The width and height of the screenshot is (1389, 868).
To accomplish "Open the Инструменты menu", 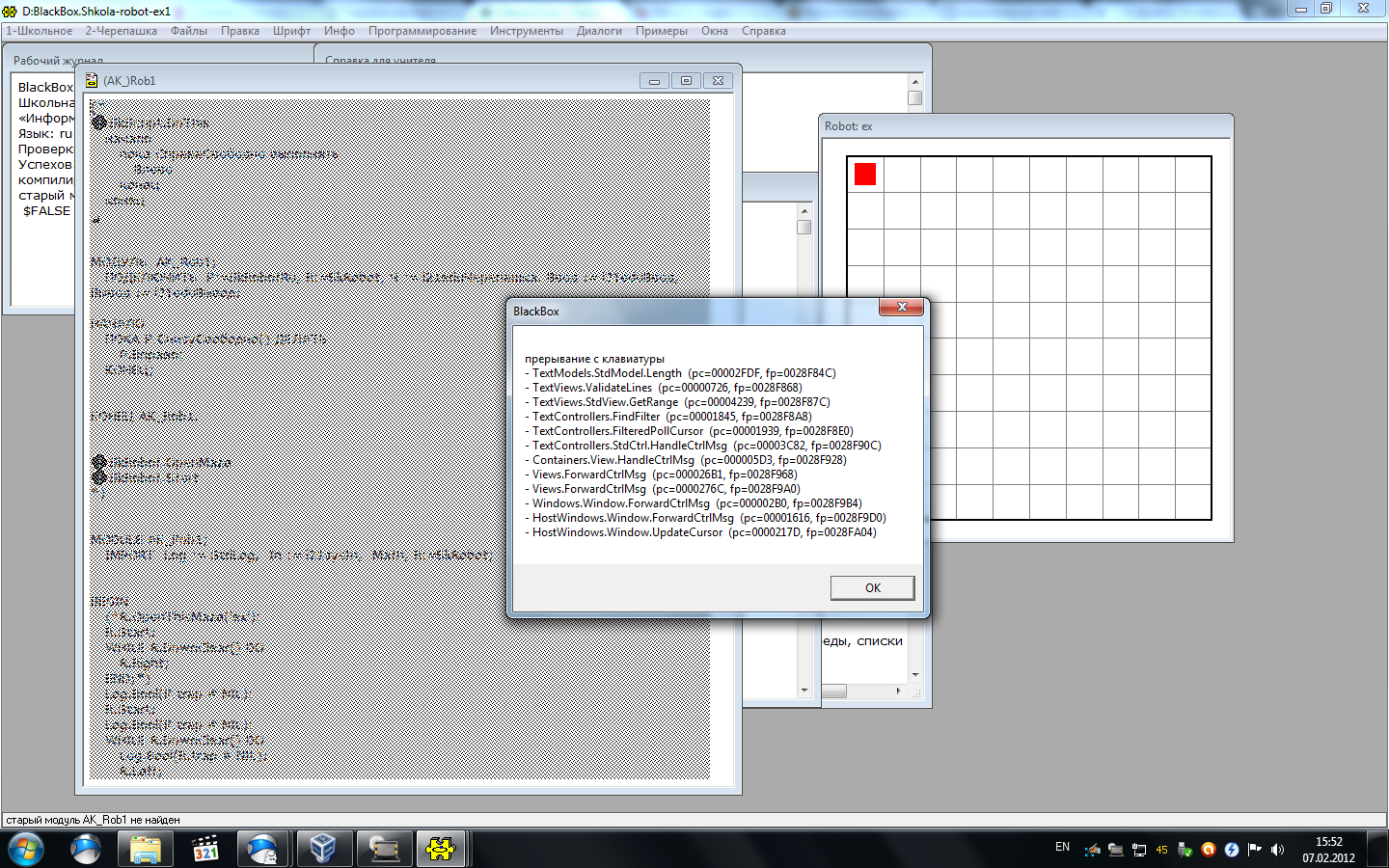I will (x=526, y=31).
